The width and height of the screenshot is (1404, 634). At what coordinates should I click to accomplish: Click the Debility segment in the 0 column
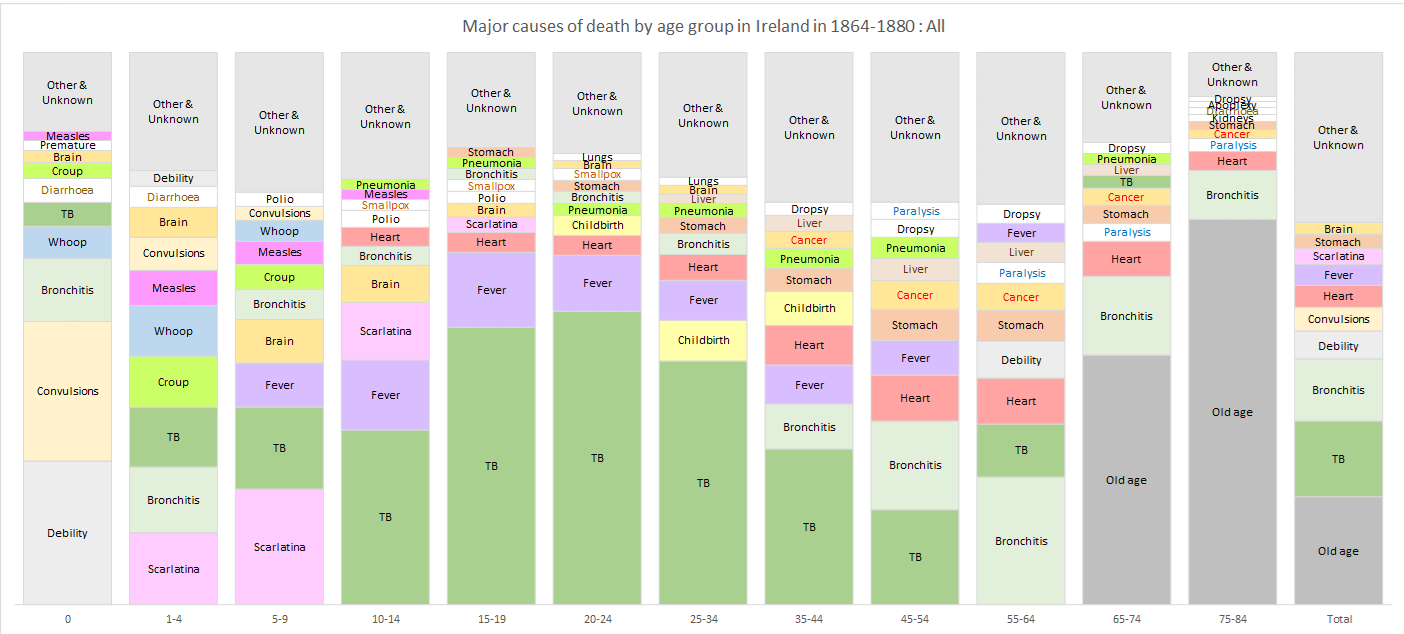click(67, 532)
